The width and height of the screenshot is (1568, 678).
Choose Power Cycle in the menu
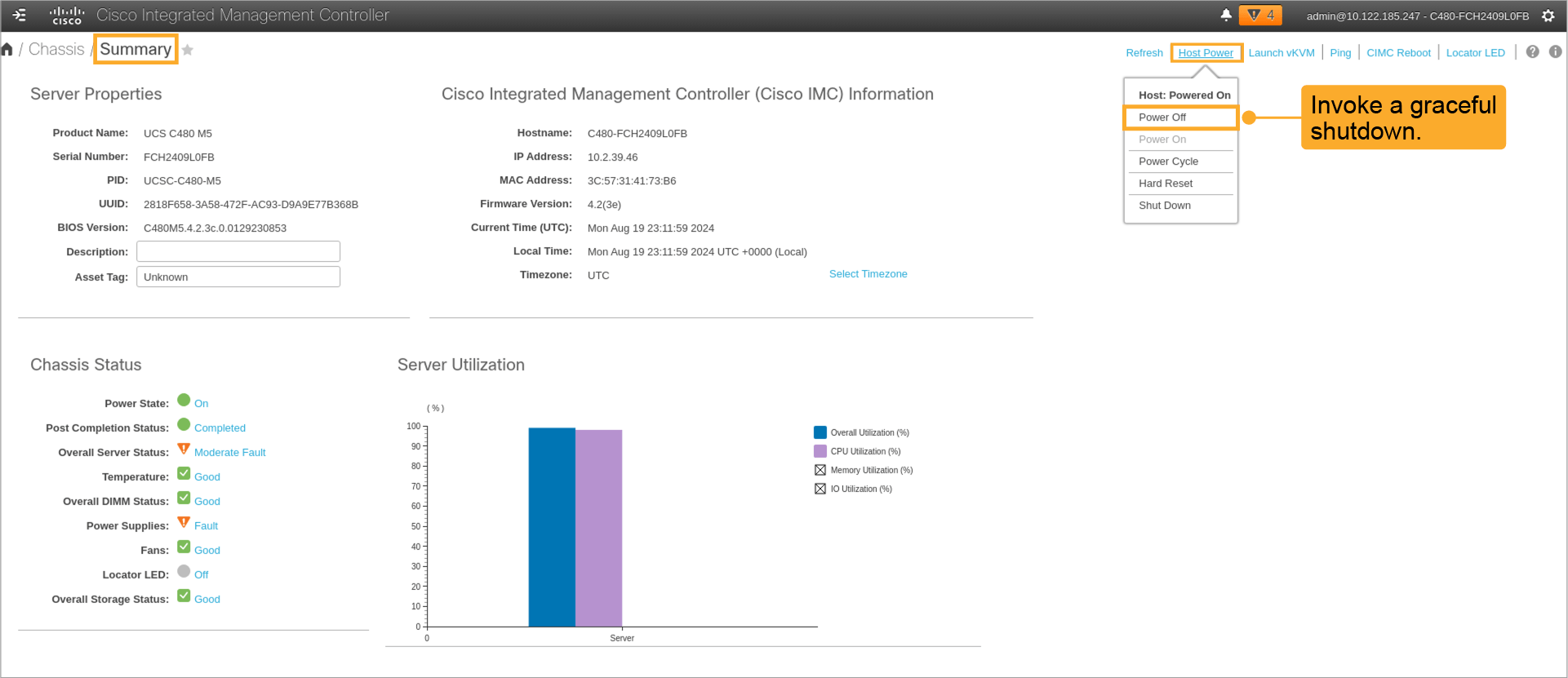click(x=1180, y=162)
